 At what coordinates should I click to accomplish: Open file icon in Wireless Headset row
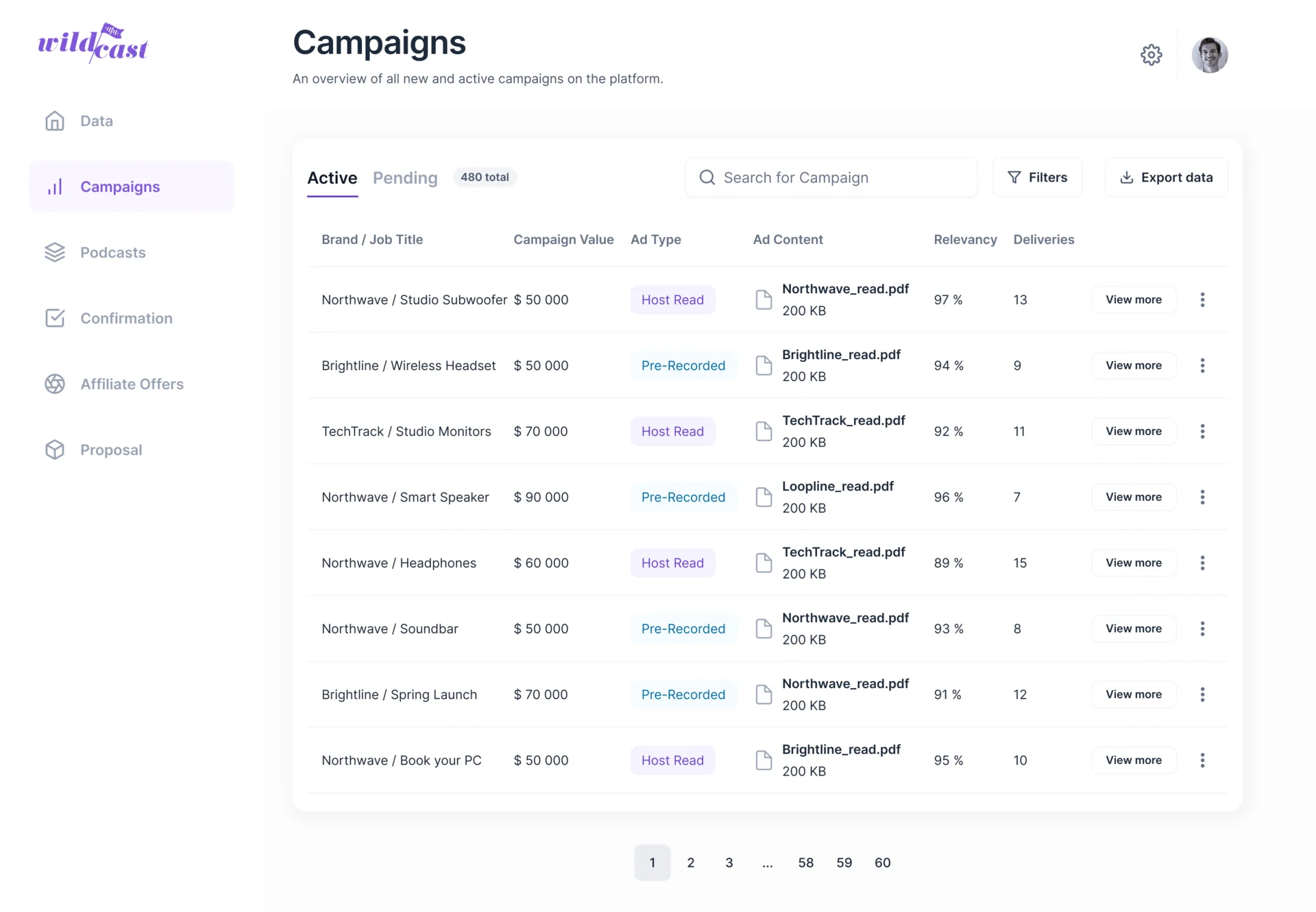click(x=764, y=365)
